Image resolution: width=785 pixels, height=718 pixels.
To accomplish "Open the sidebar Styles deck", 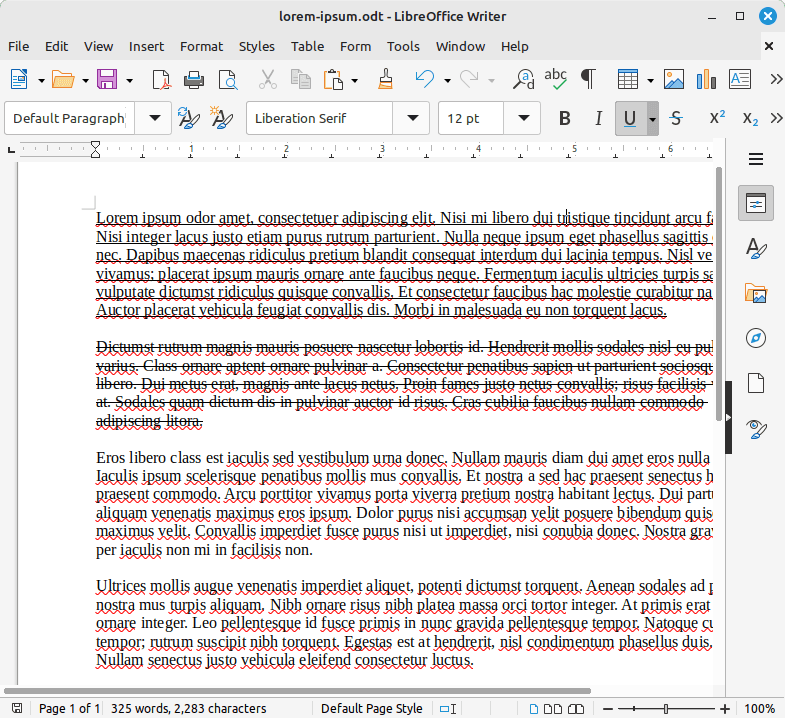I will tap(755, 248).
